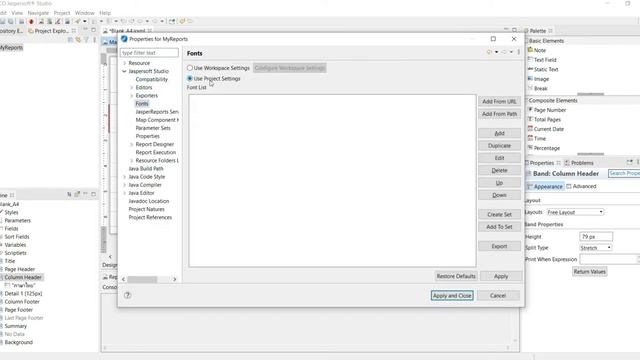This screenshot has height=360, width=640.
Task: Expand the Editors tree node
Action: pos(131,87)
